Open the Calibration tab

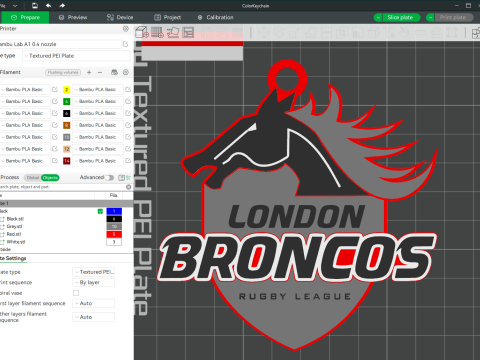tap(216, 17)
